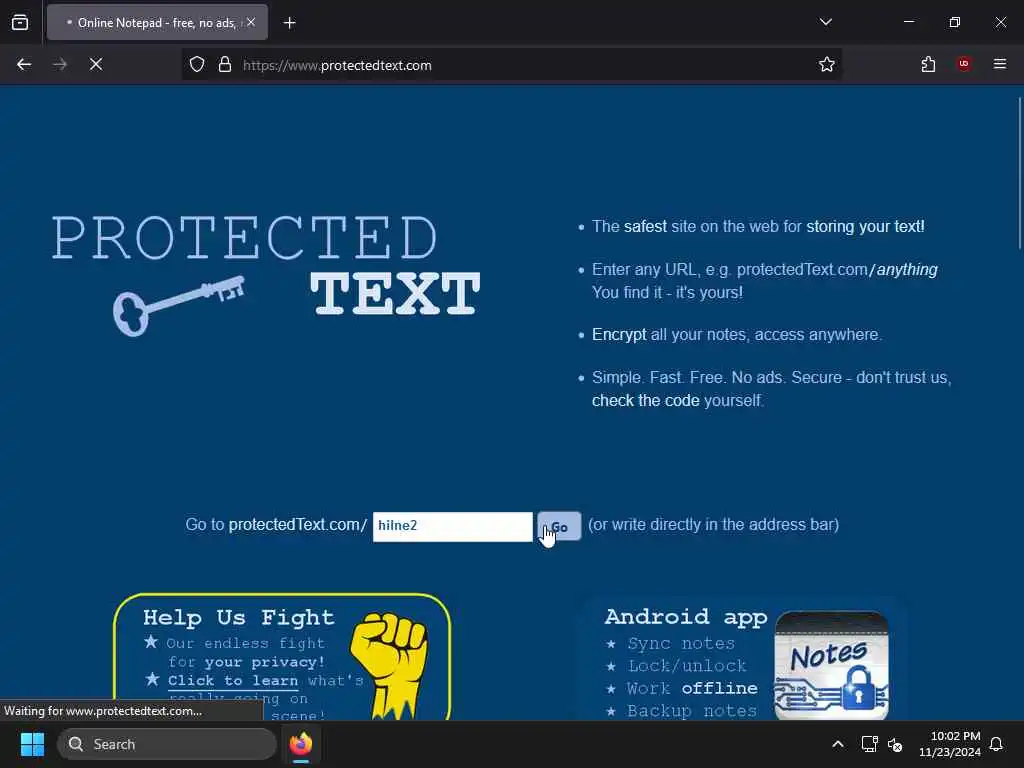Image resolution: width=1024 pixels, height=768 pixels.
Task: Open 'Click to learn' privacy link
Action: coord(232,680)
